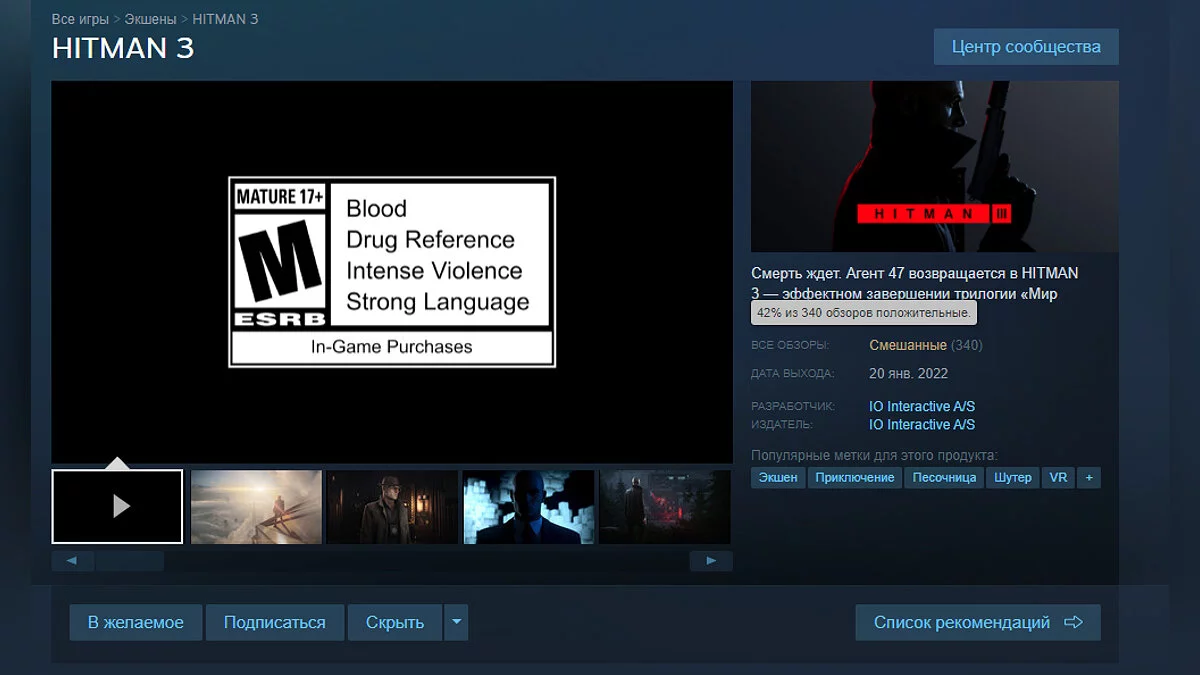The height and width of the screenshot is (675, 1200).
Task: Click 'Подписаться' to follow the game
Action: point(275,622)
